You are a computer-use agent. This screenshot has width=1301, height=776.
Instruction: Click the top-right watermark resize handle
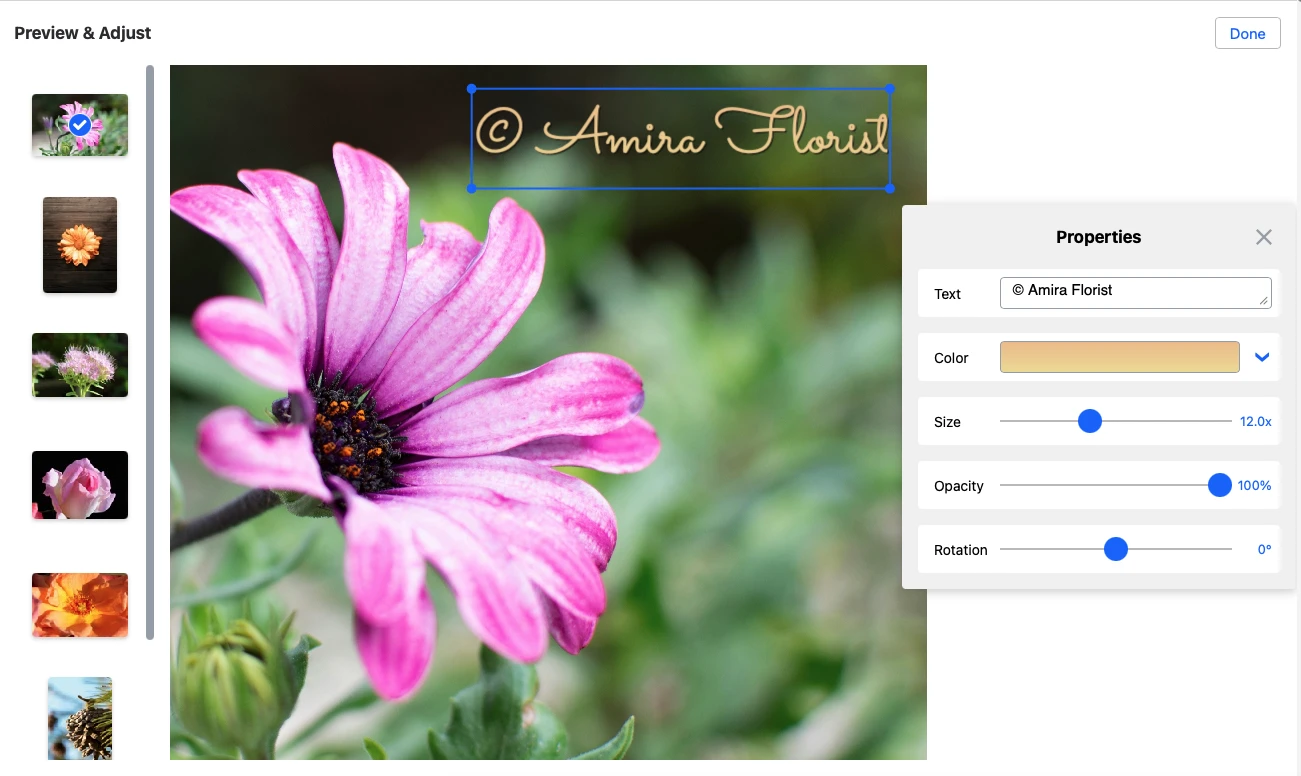pos(890,89)
